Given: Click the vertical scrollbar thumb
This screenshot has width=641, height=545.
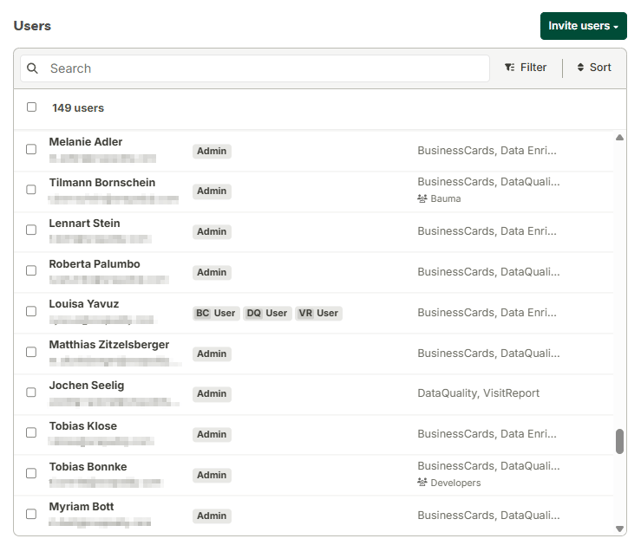Looking at the screenshot, I should [620, 441].
